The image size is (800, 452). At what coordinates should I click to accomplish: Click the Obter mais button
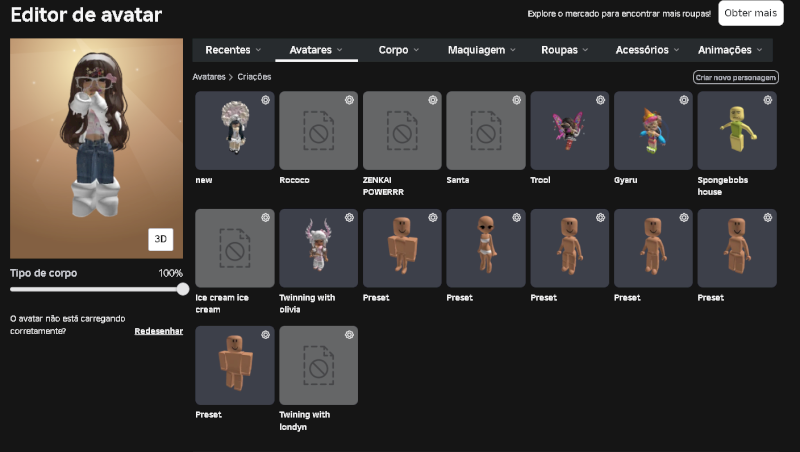coord(751,13)
